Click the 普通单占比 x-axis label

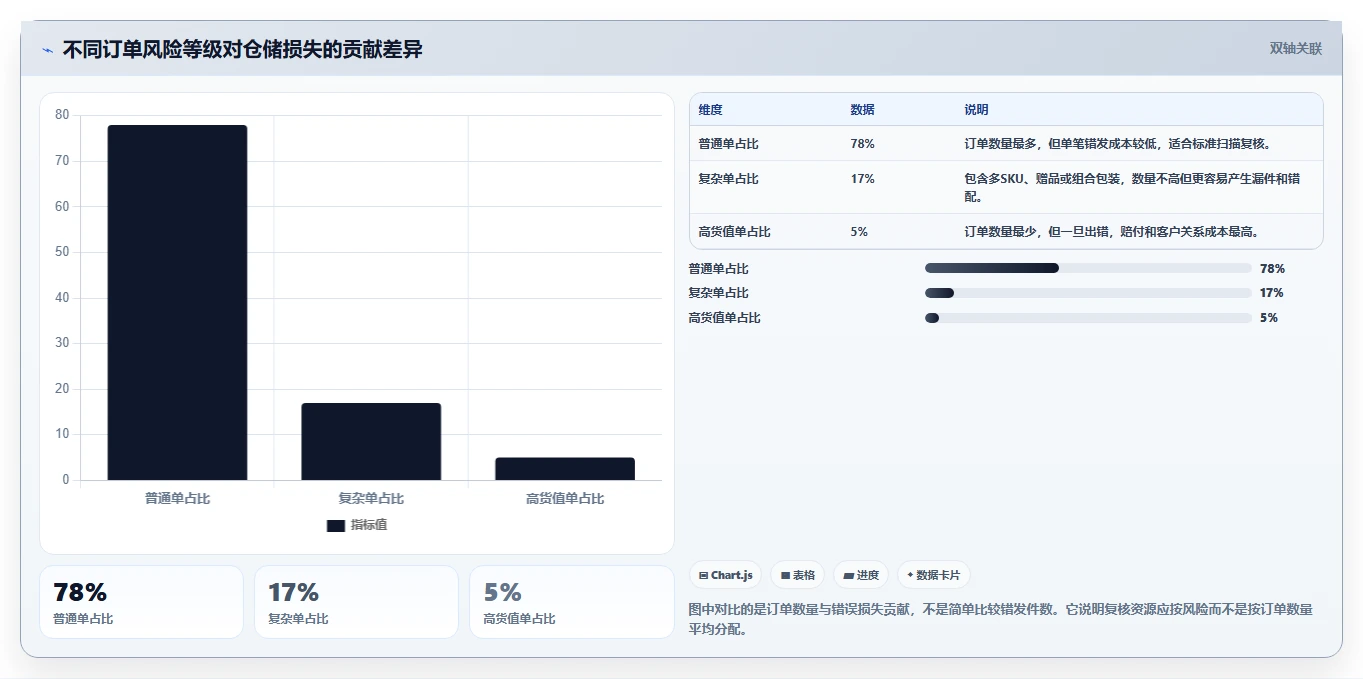(x=177, y=498)
